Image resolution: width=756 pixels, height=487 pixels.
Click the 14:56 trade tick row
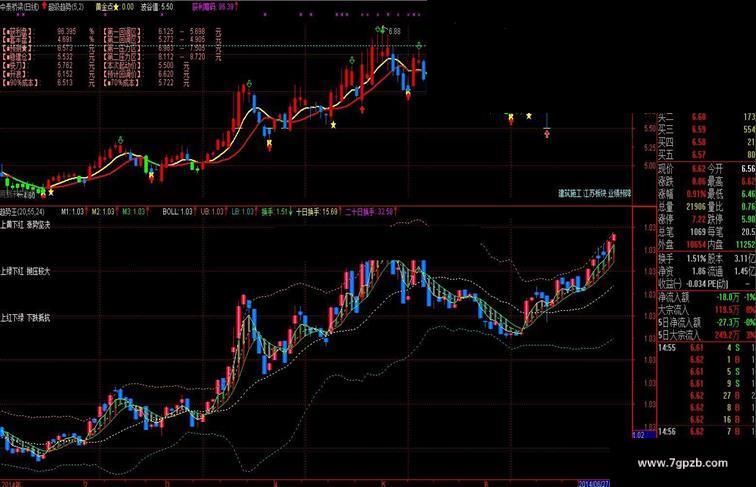[706, 432]
